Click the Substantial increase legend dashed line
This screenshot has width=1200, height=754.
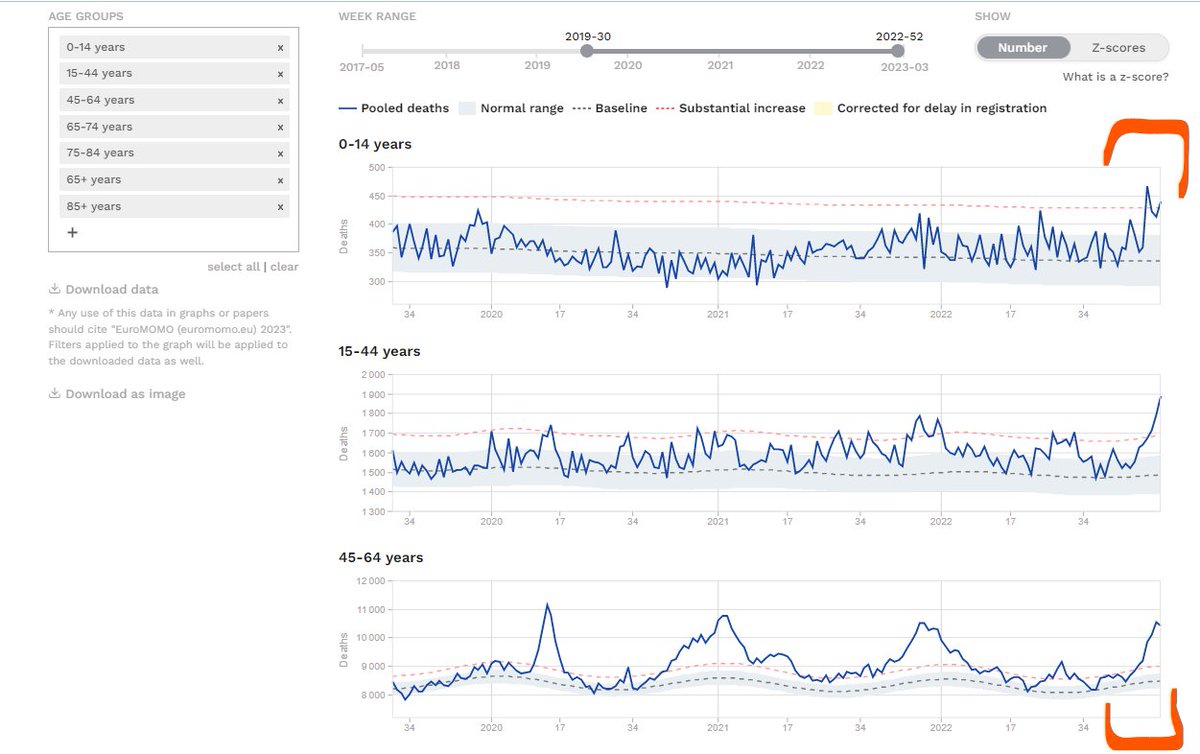click(665, 108)
